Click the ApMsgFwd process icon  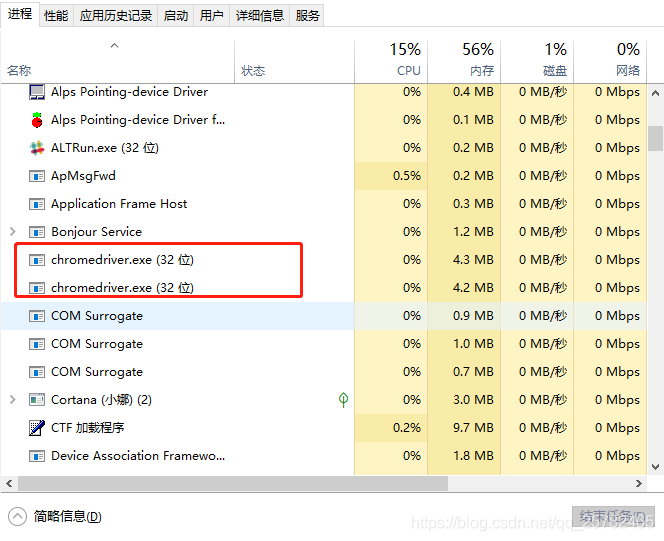37,176
